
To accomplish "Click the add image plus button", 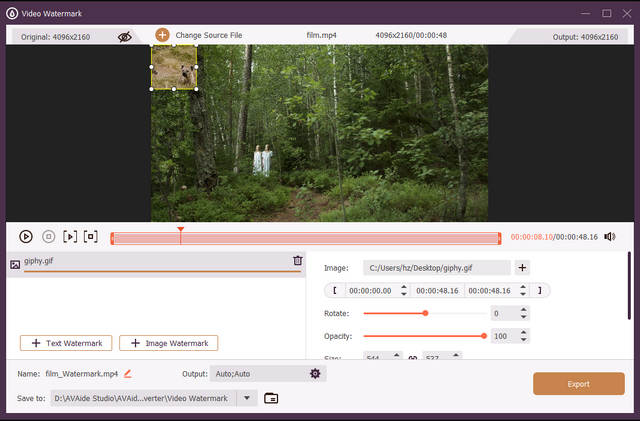I will tap(522, 268).
